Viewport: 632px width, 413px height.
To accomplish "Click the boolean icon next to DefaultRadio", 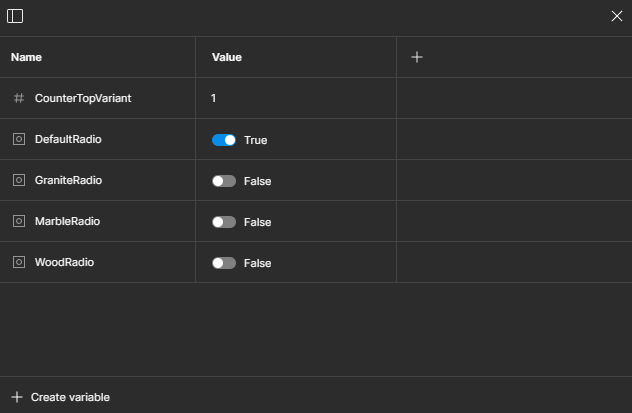I will pyautogui.click(x=19, y=139).
